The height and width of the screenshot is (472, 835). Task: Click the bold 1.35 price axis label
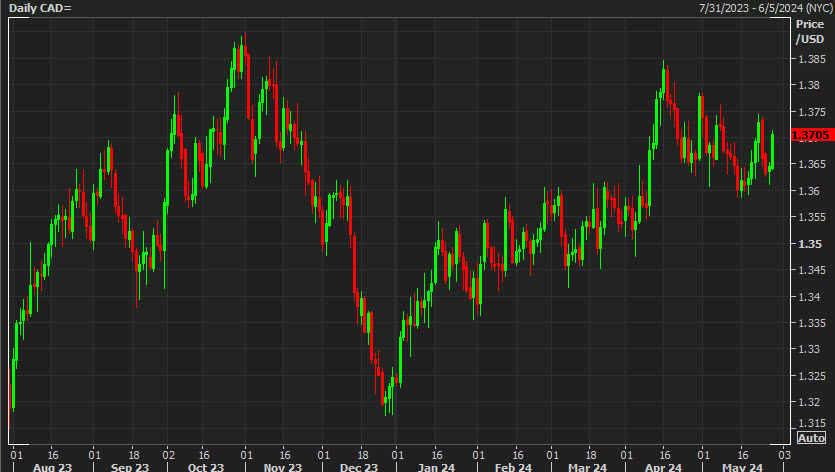[x=809, y=243]
